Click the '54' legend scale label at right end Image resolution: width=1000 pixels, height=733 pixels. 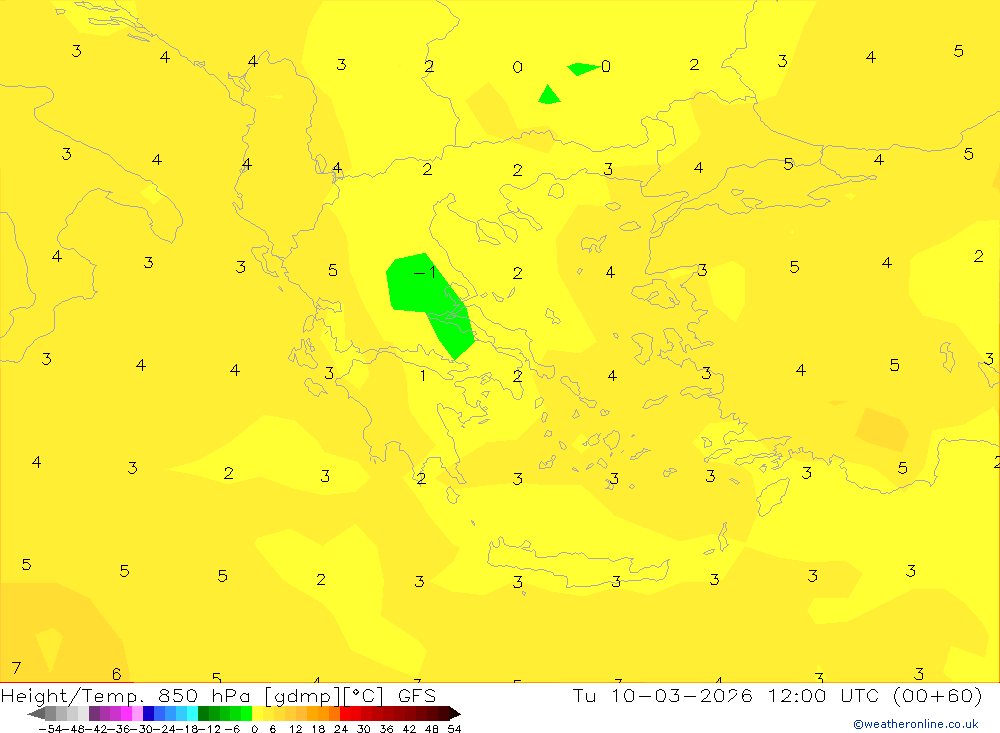(x=454, y=729)
